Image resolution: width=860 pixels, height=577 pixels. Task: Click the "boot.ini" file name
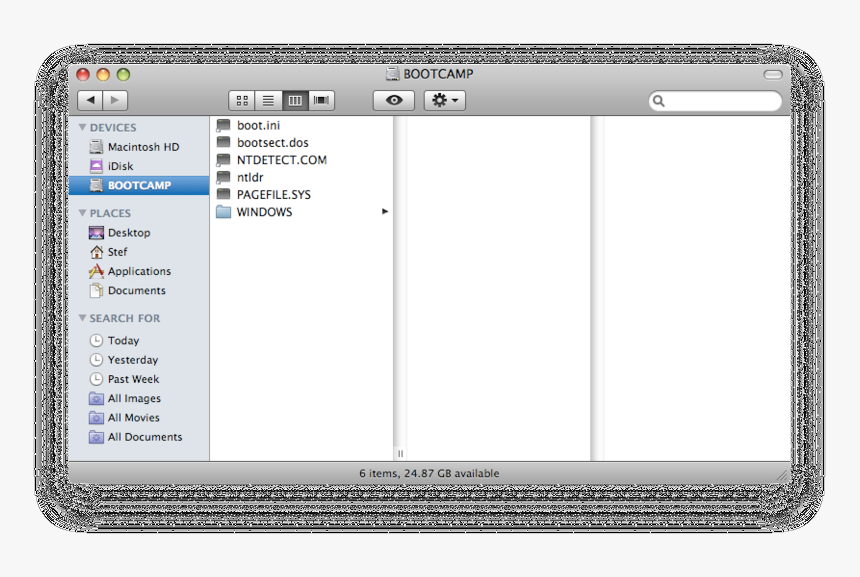click(258, 126)
